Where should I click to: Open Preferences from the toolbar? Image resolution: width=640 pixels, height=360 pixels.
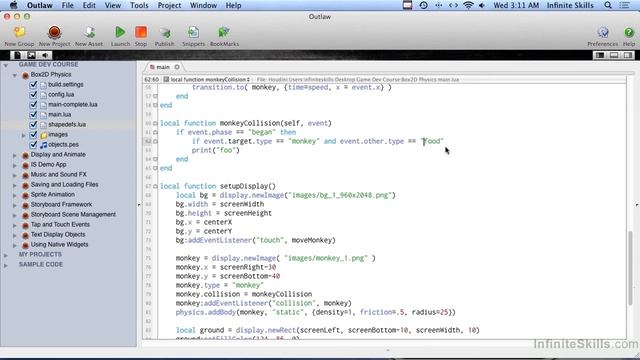point(603,32)
